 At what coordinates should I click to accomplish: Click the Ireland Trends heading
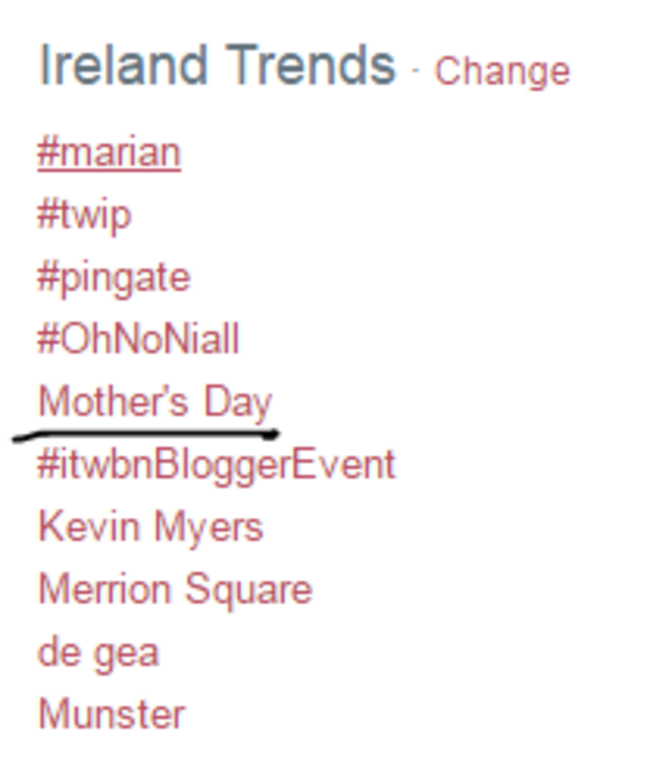(217, 65)
